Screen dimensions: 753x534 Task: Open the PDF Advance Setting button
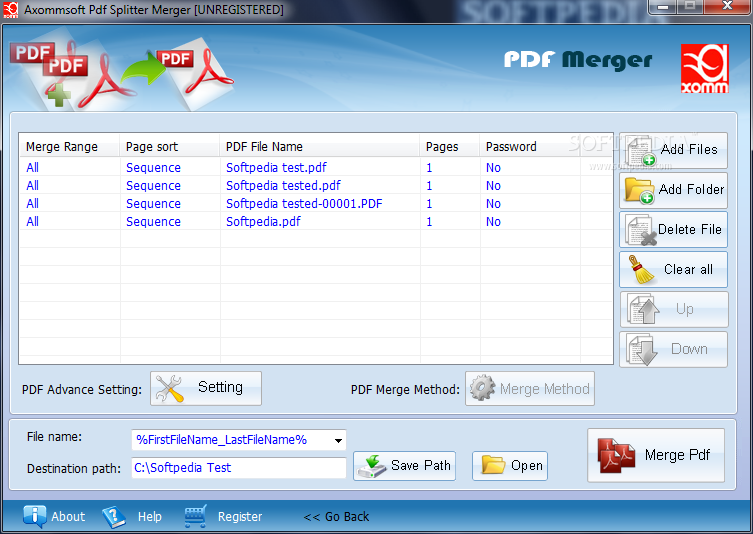[206, 388]
